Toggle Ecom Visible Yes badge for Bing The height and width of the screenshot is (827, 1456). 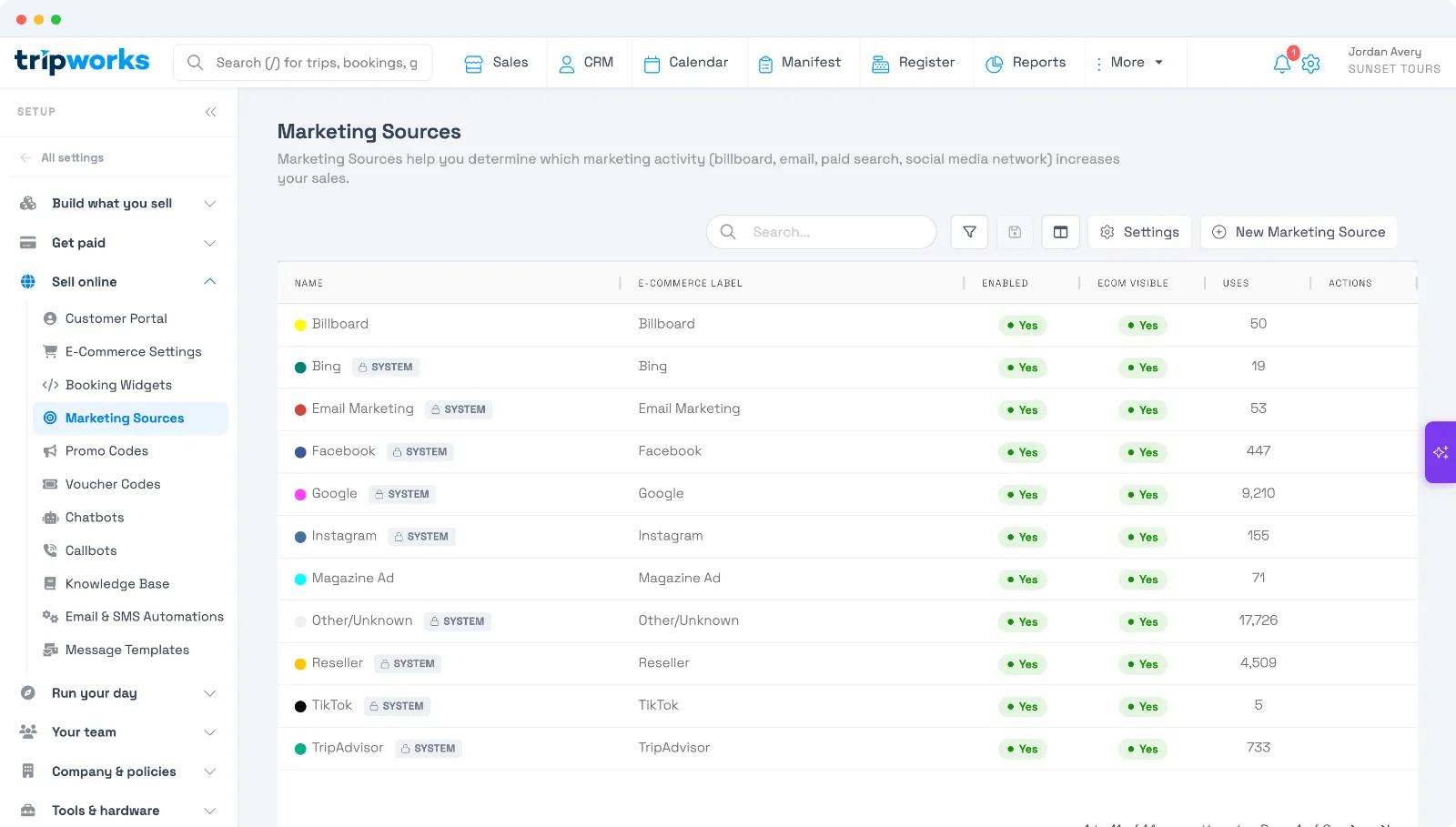tap(1142, 368)
